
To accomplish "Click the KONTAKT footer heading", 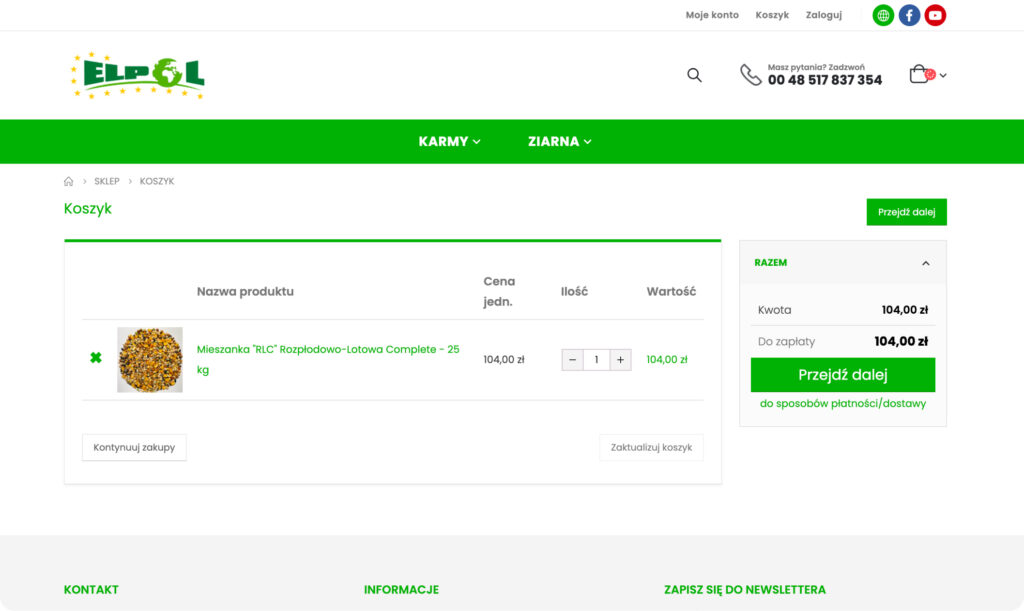I will 91,589.
